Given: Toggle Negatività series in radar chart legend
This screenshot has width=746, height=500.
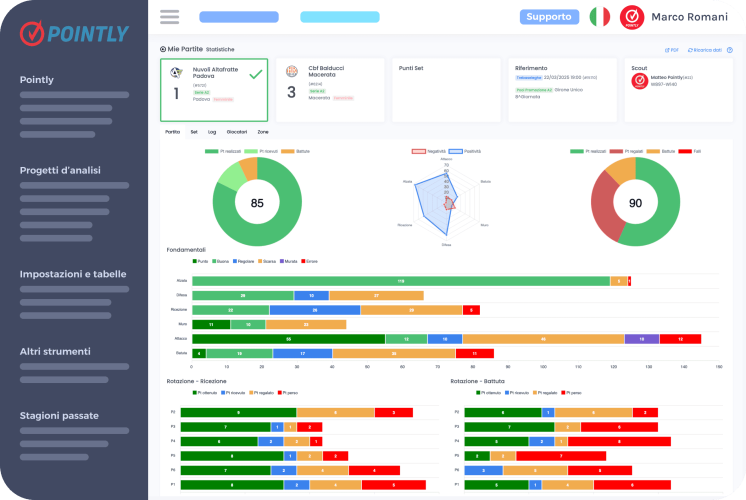Looking at the screenshot, I should 429,151.
